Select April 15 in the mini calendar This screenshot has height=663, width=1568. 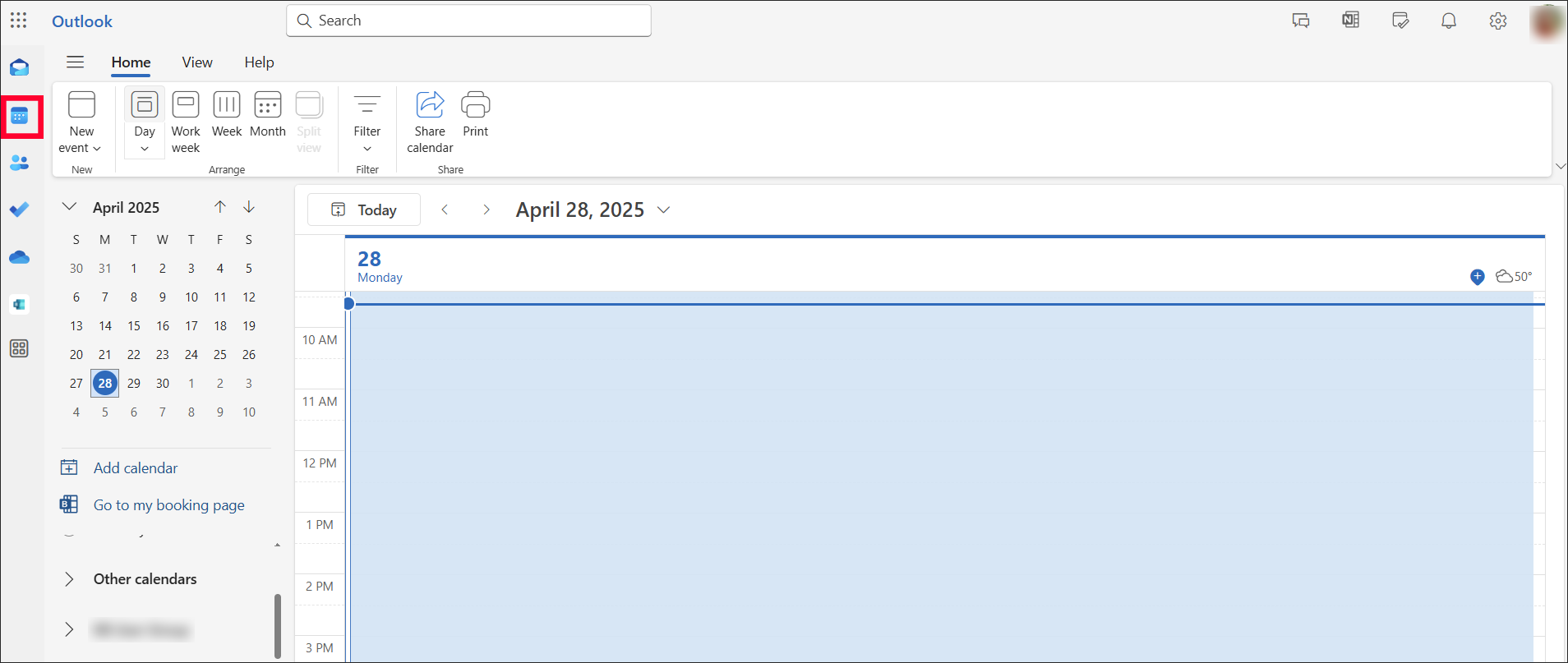tap(133, 325)
